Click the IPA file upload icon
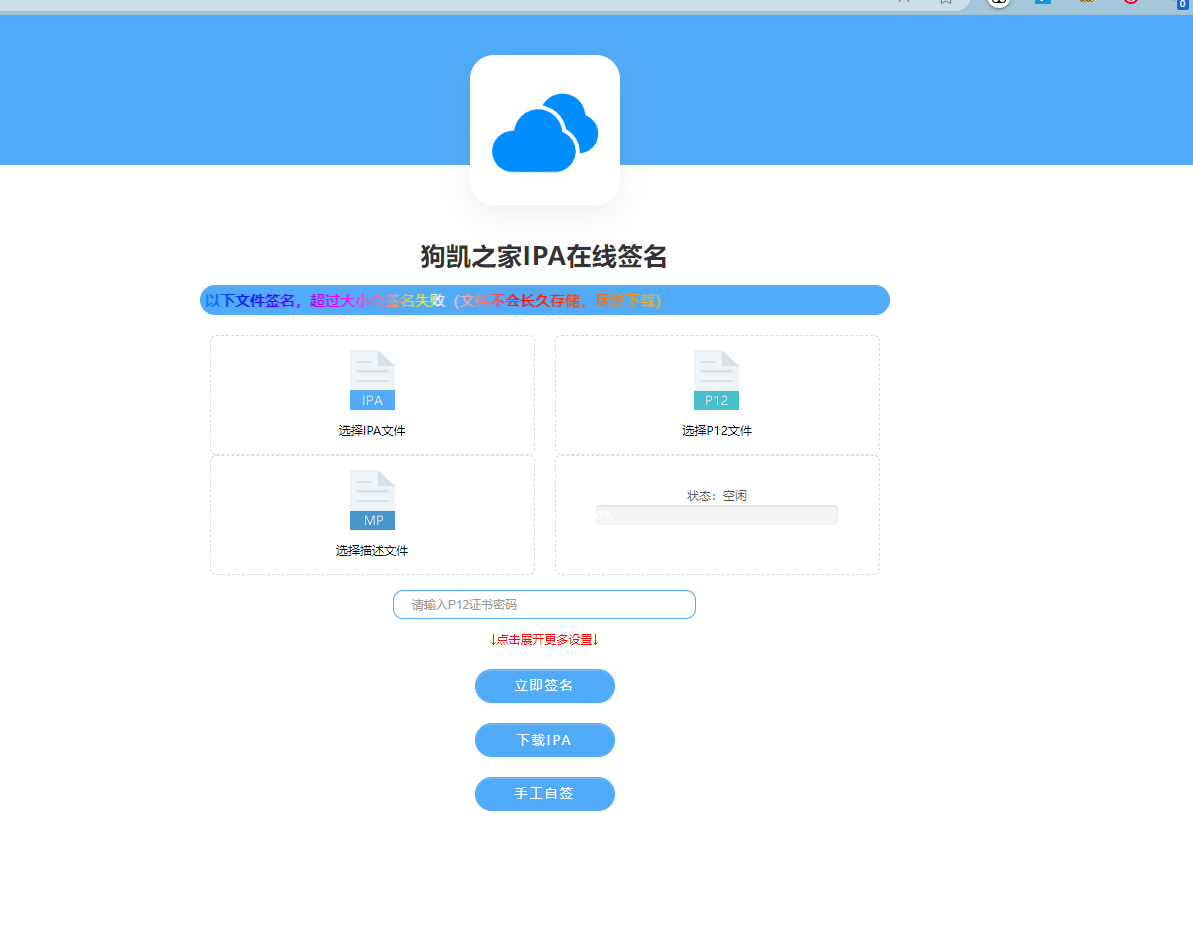 372,380
